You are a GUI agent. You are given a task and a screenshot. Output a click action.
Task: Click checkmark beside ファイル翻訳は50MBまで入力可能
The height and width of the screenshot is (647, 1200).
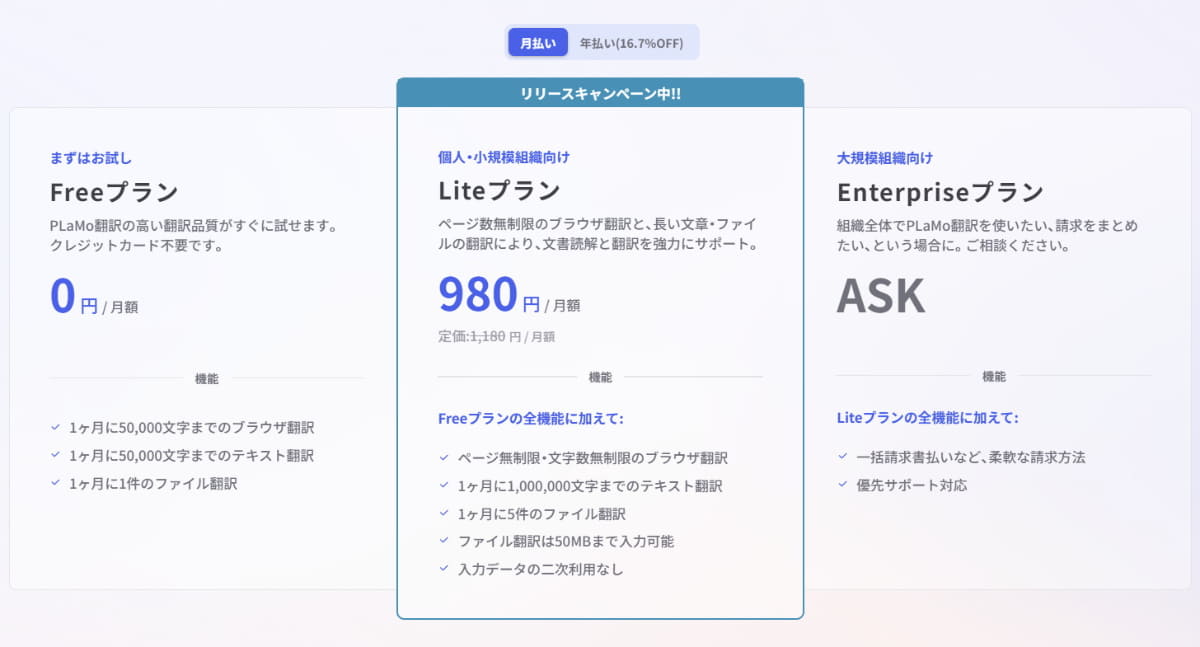443,541
